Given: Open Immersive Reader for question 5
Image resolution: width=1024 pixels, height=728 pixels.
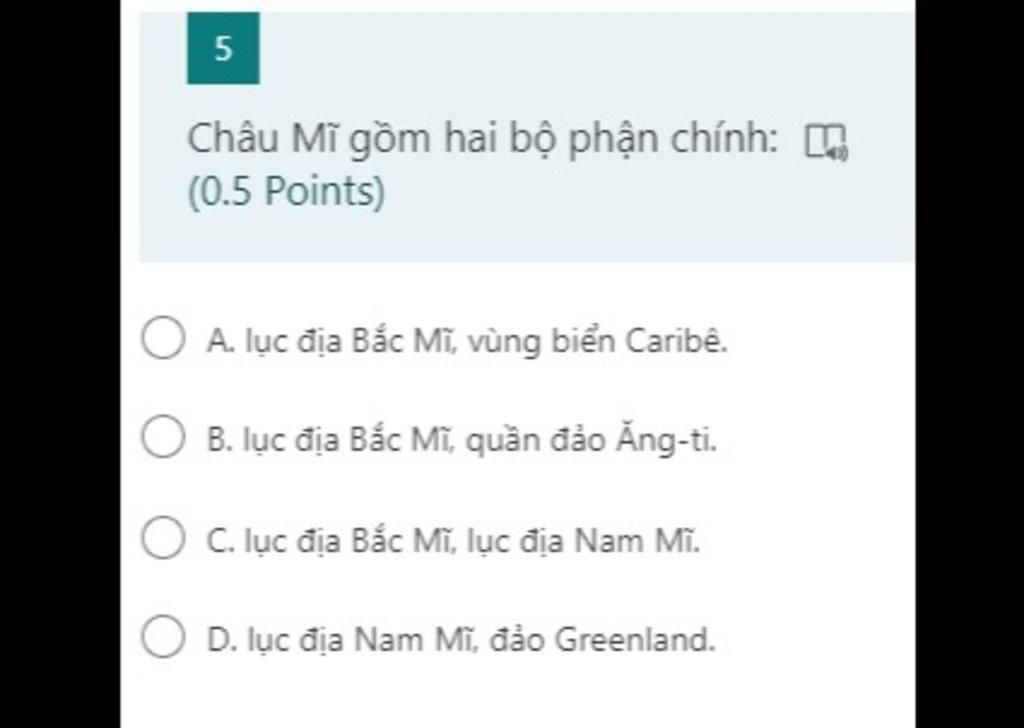Looking at the screenshot, I should (826, 142).
